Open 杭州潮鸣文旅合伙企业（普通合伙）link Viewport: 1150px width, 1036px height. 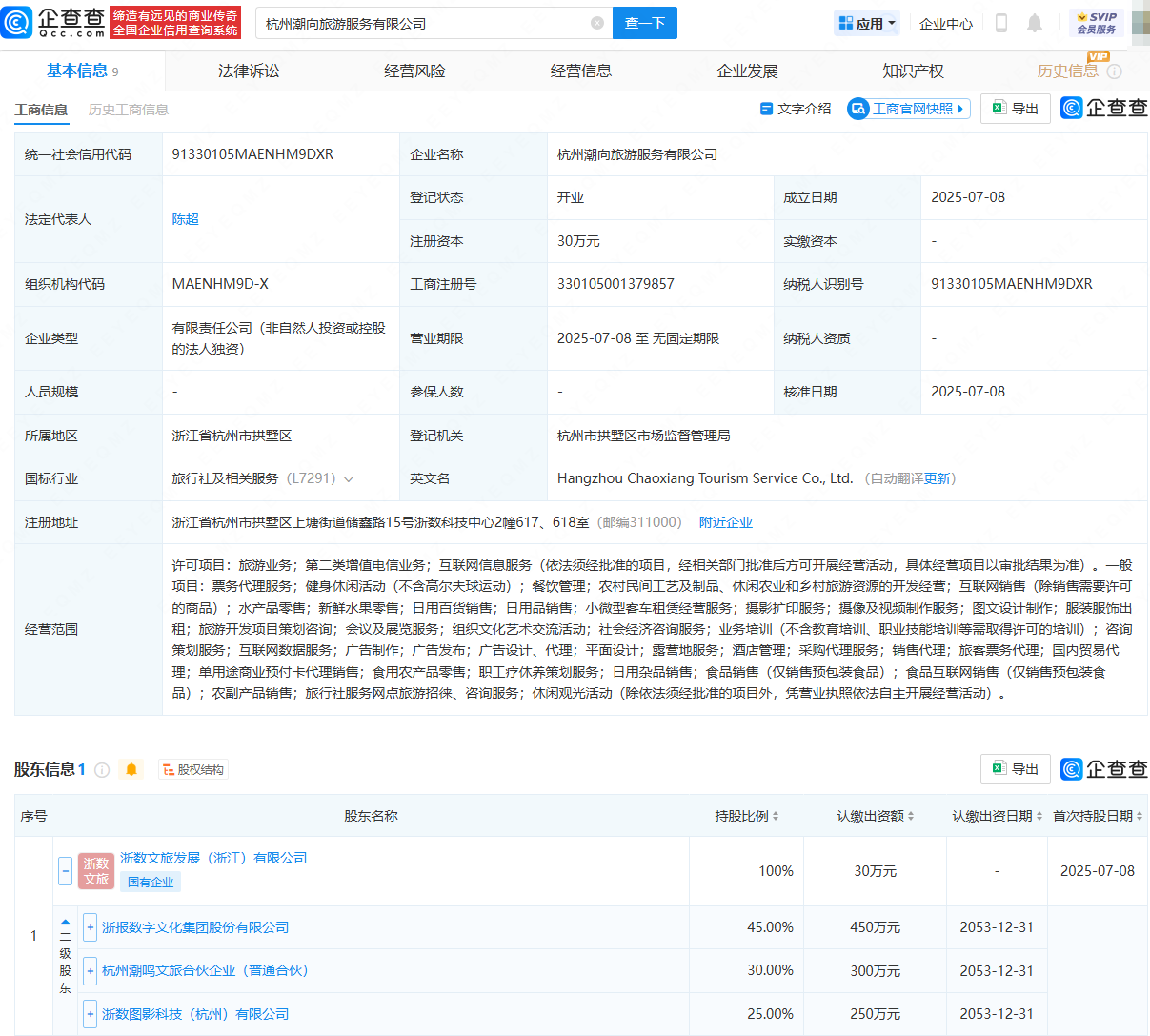[205, 970]
